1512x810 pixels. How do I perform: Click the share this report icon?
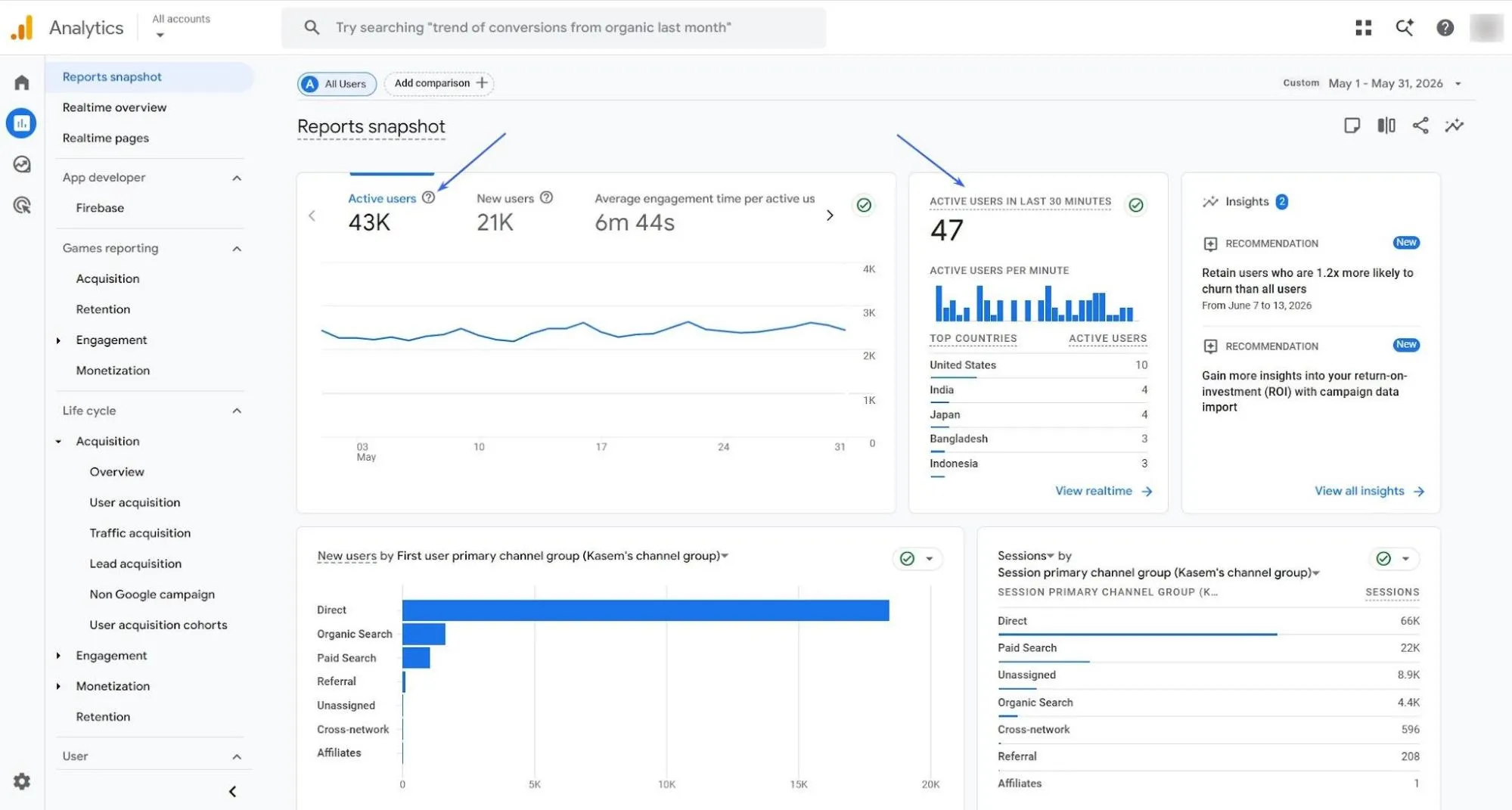[1420, 126]
